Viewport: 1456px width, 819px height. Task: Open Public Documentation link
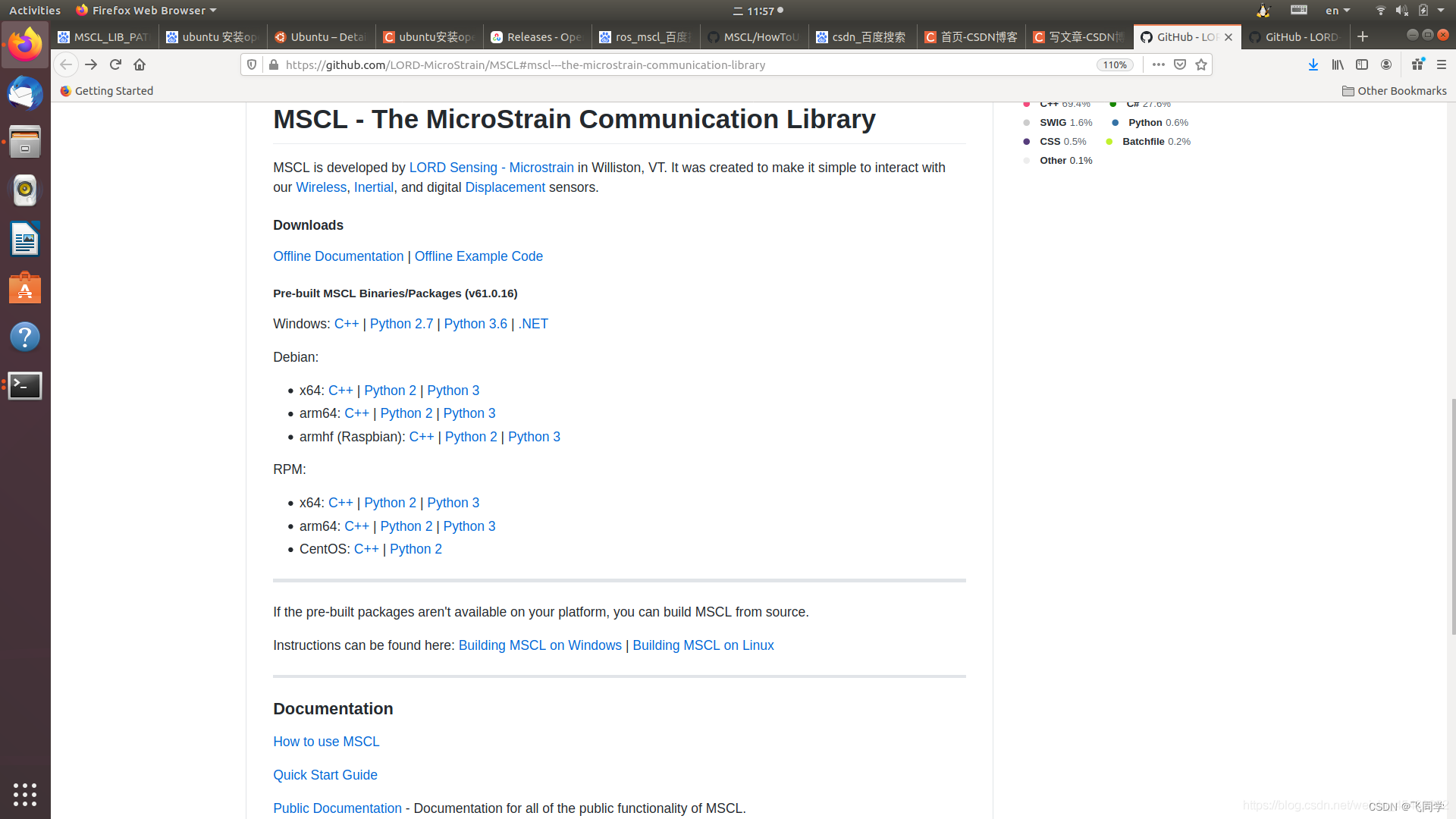tap(337, 808)
